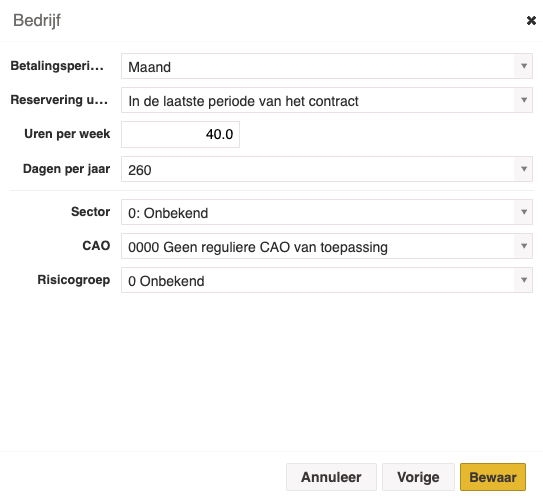The height and width of the screenshot is (504, 543).
Task: Click the Uren per week input field
Action: point(180,134)
